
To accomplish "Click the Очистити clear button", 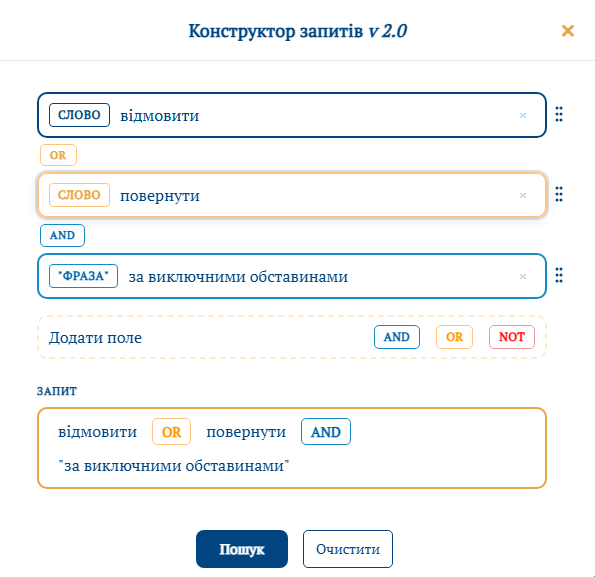I will [348, 549].
